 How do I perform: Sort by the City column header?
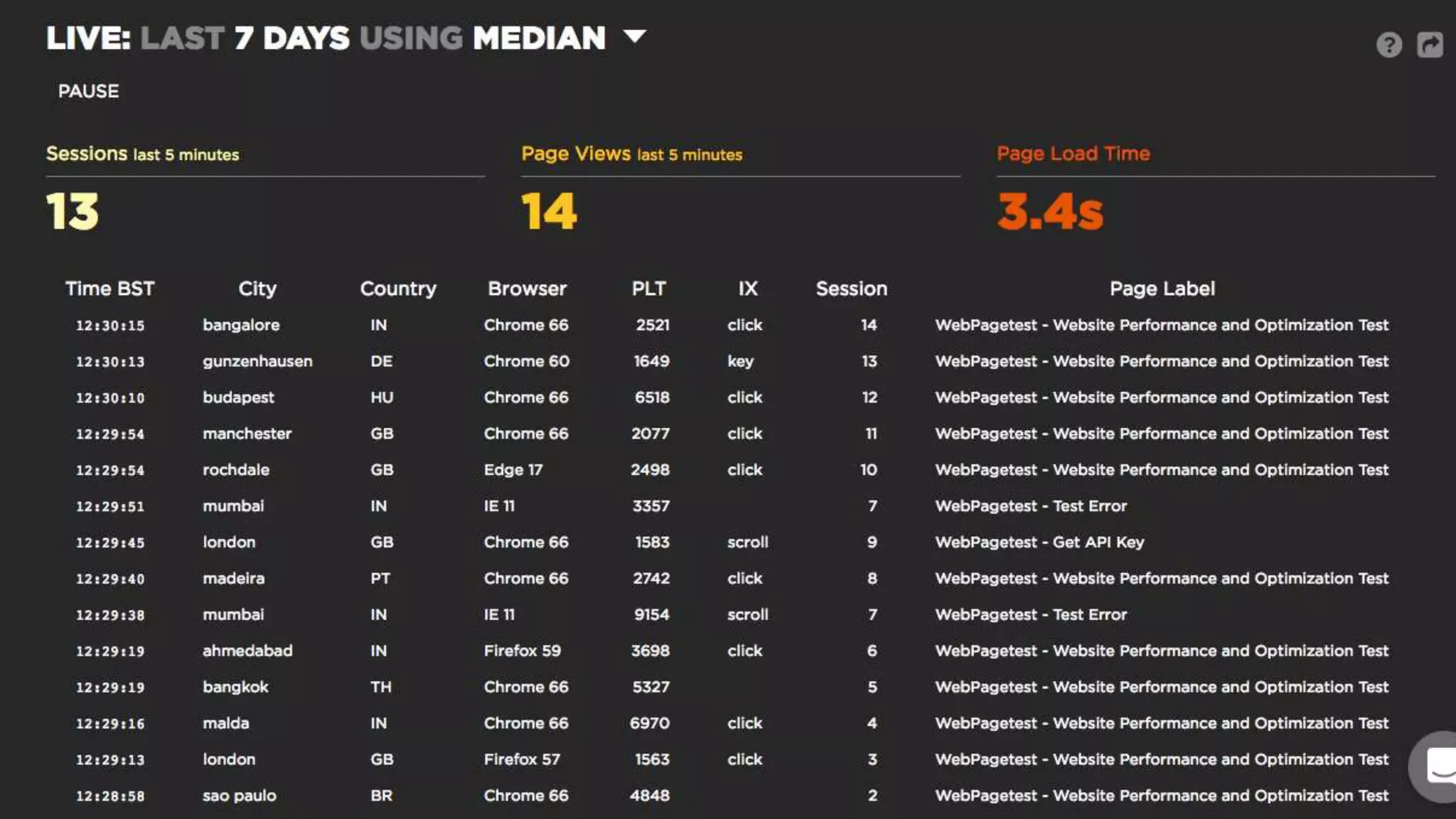tap(257, 289)
